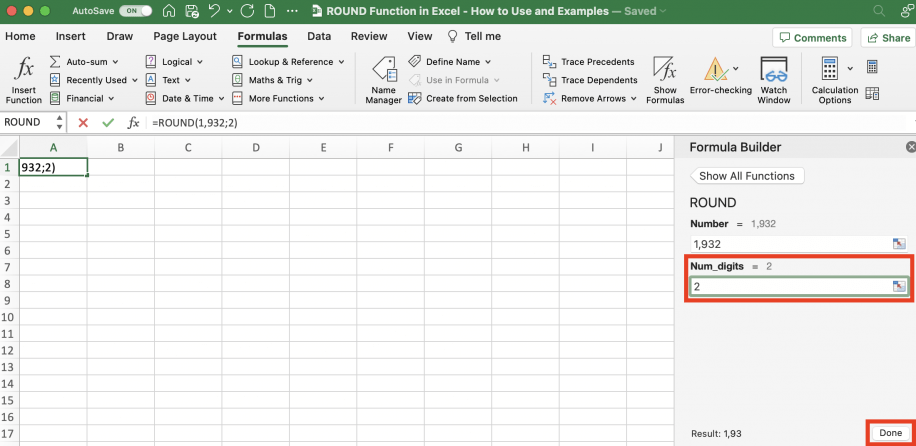Screen dimensions: 916x446
Task: Click the Tell me search box
Action: (474, 36)
